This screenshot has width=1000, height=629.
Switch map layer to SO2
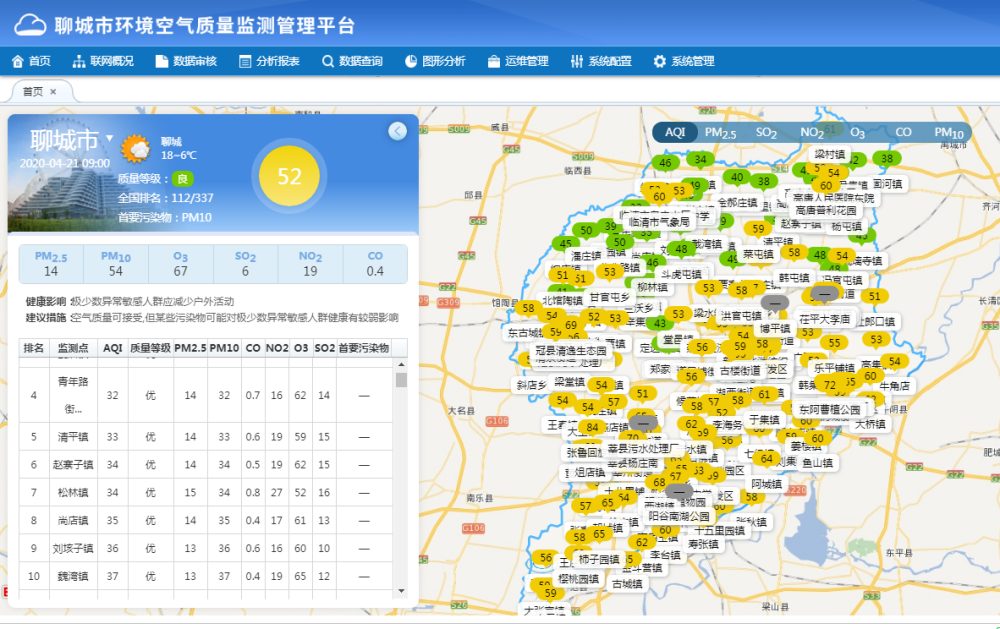click(766, 133)
